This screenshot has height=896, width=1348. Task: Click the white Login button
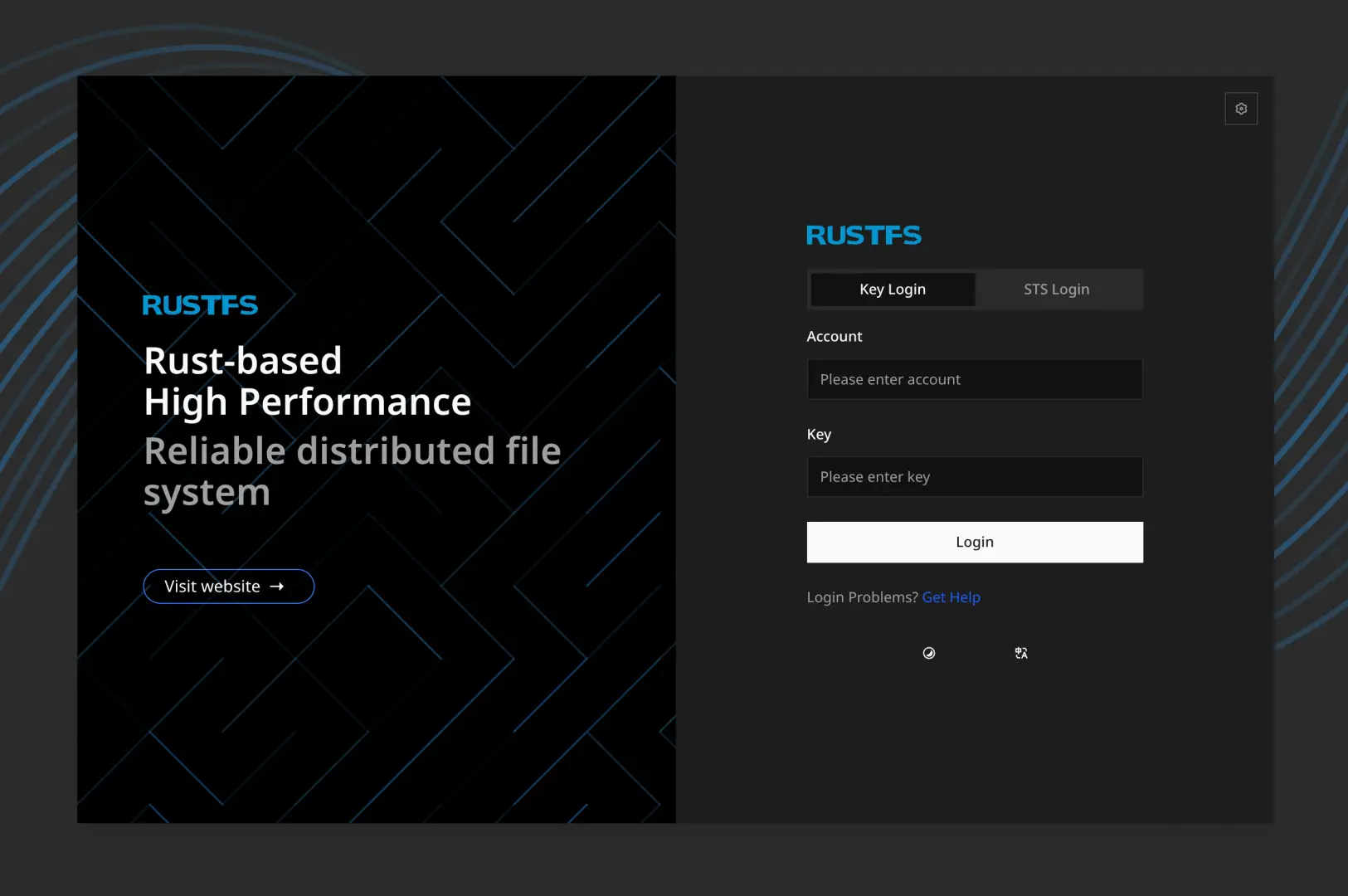975,542
